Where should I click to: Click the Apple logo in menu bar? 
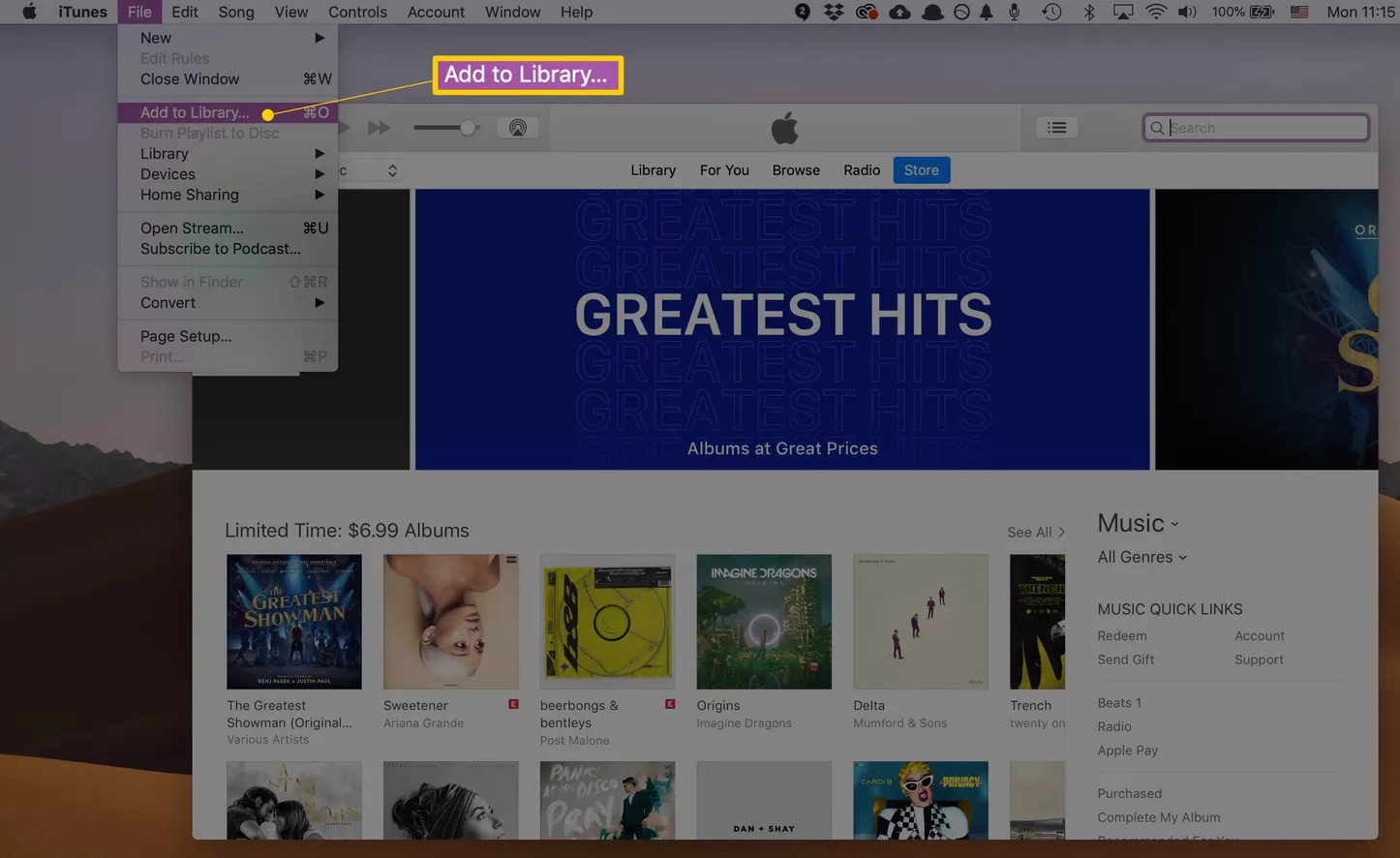pyautogui.click(x=29, y=12)
